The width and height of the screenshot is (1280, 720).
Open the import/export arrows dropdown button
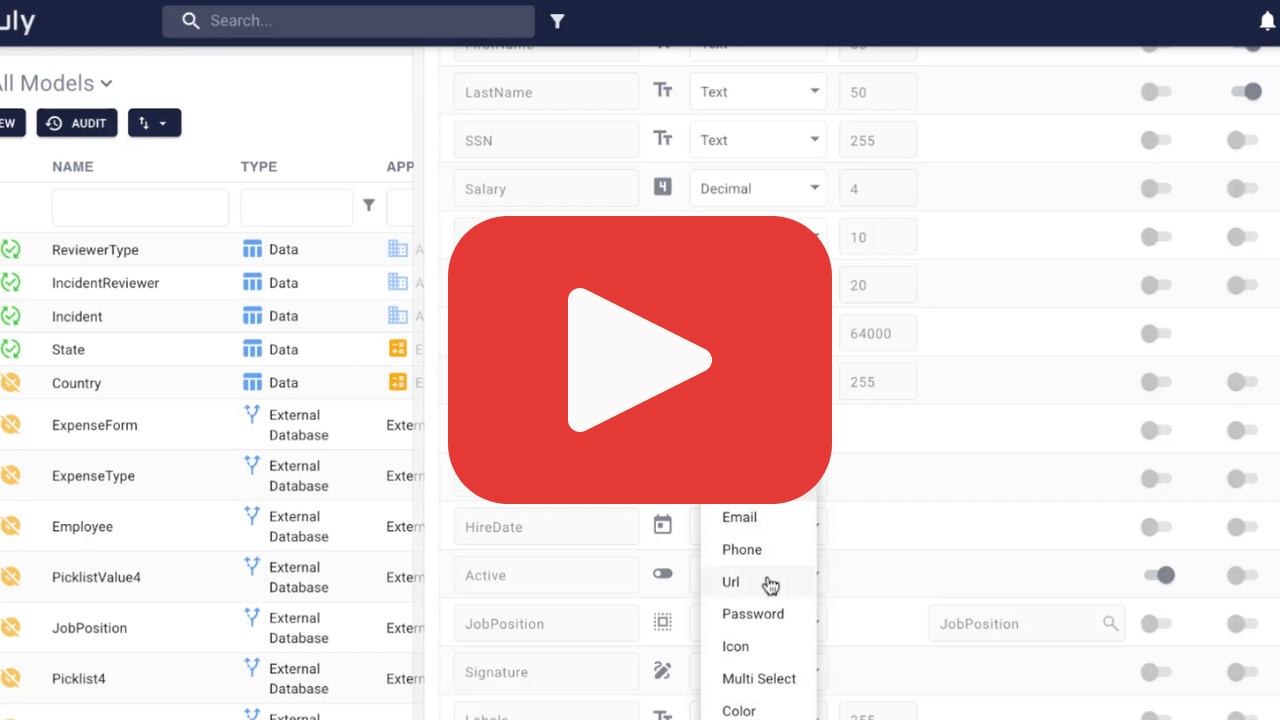click(154, 123)
